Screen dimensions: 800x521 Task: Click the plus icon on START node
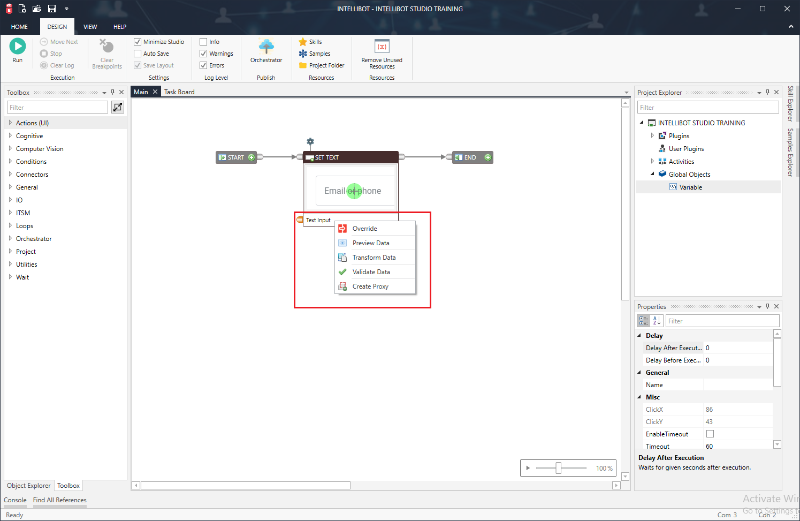point(252,157)
